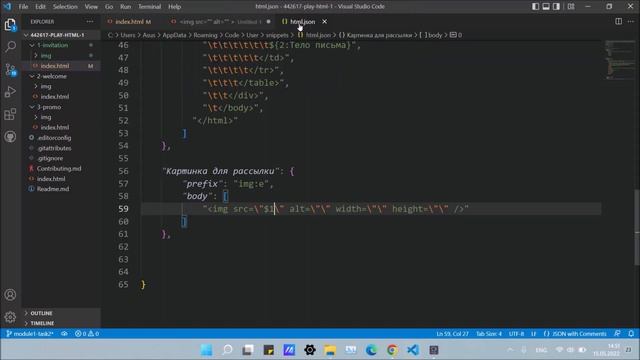Open Windows Start menu

(x=206, y=350)
